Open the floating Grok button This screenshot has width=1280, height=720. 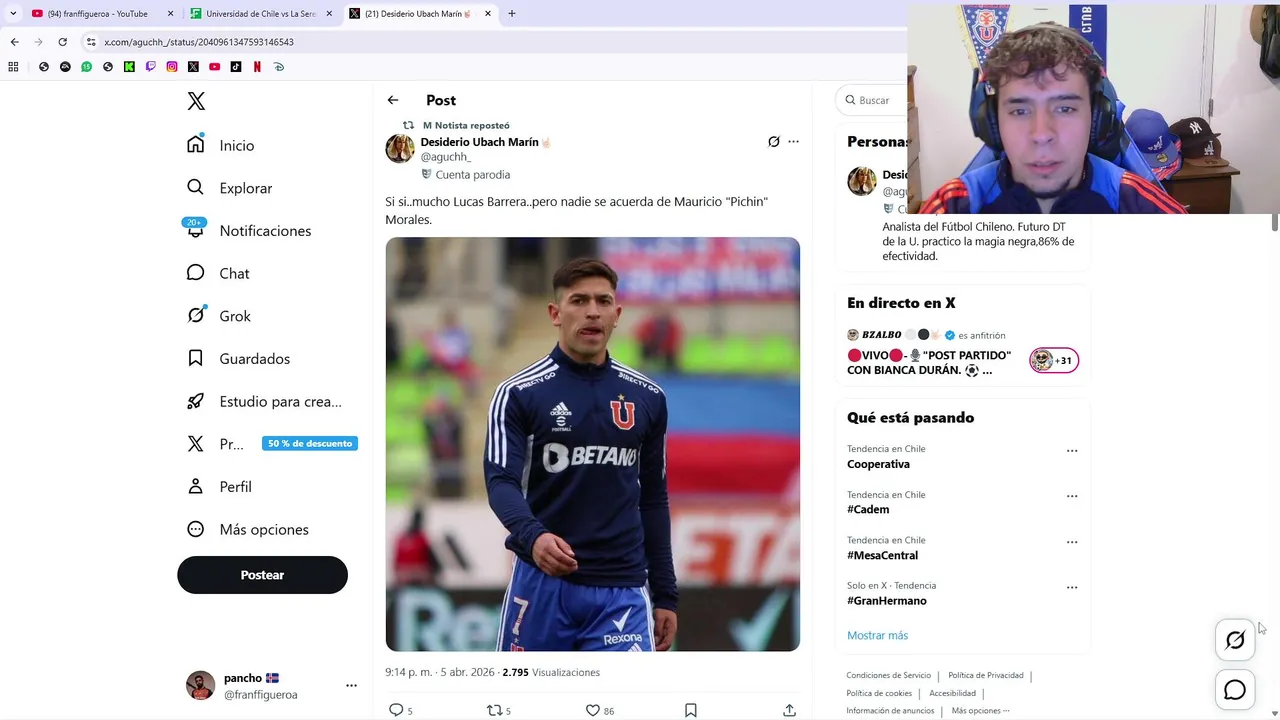(1235, 640)
